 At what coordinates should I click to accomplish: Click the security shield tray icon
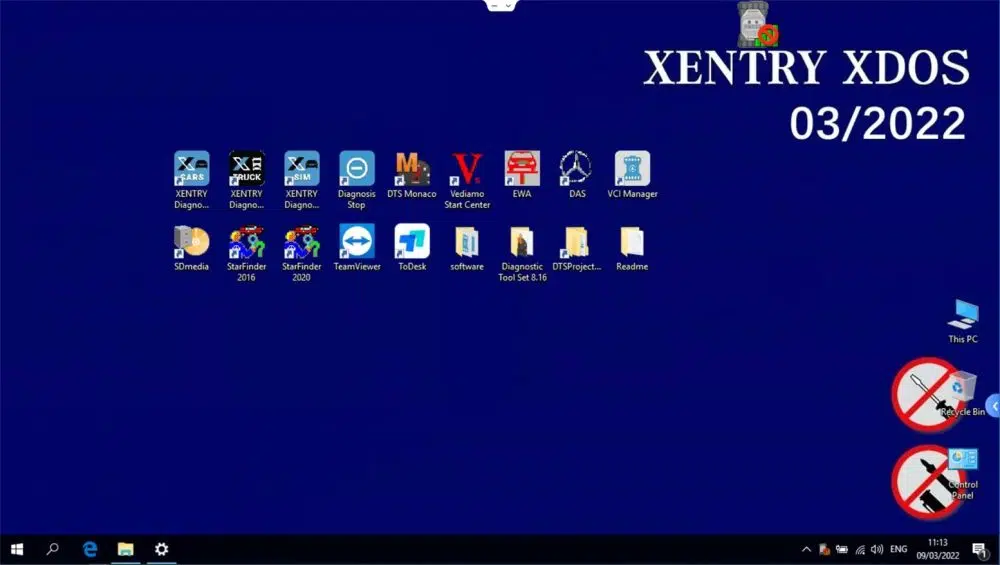click(x=824, y=550)
